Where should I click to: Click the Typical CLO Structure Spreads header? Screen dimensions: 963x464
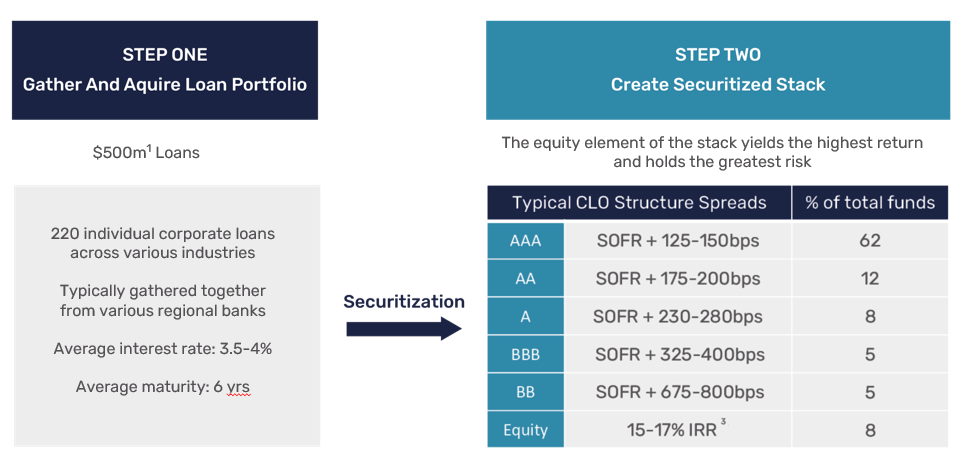639,203
